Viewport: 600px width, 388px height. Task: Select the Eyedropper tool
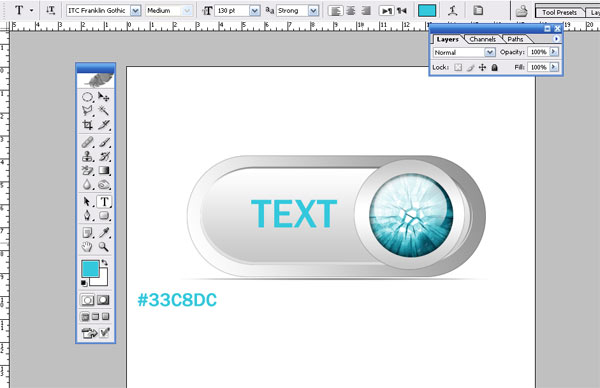click(104, 232)
